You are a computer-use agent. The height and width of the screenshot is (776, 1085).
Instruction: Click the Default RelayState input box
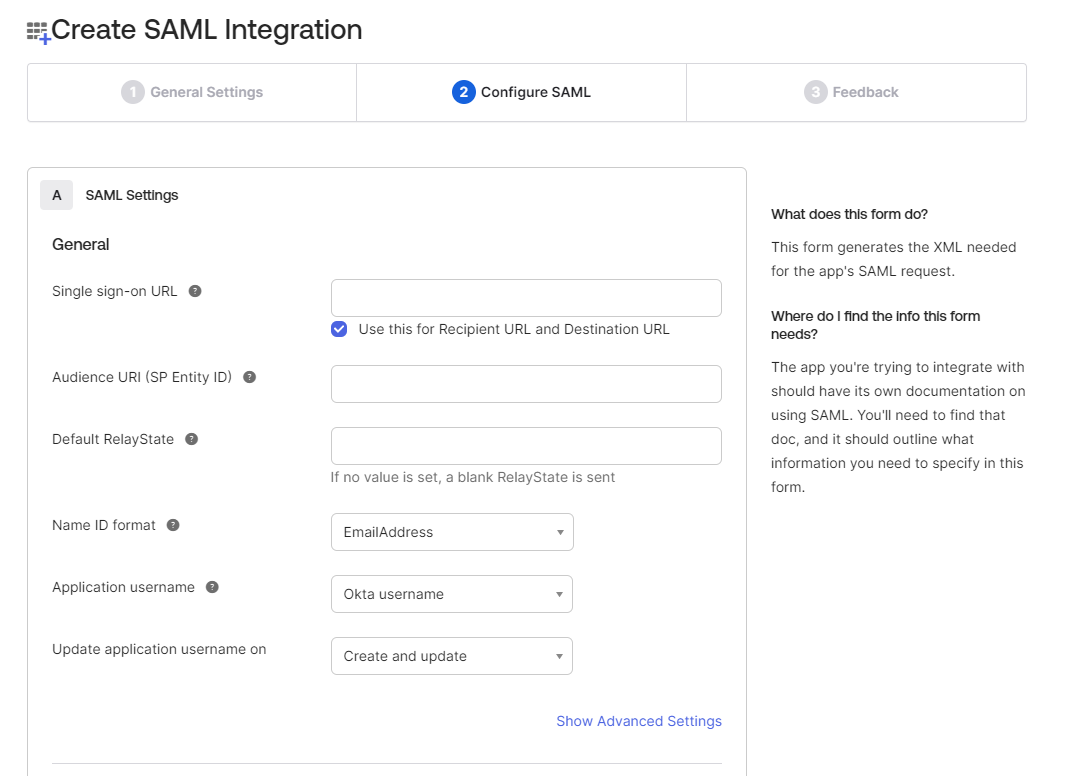tap(527, 446)
